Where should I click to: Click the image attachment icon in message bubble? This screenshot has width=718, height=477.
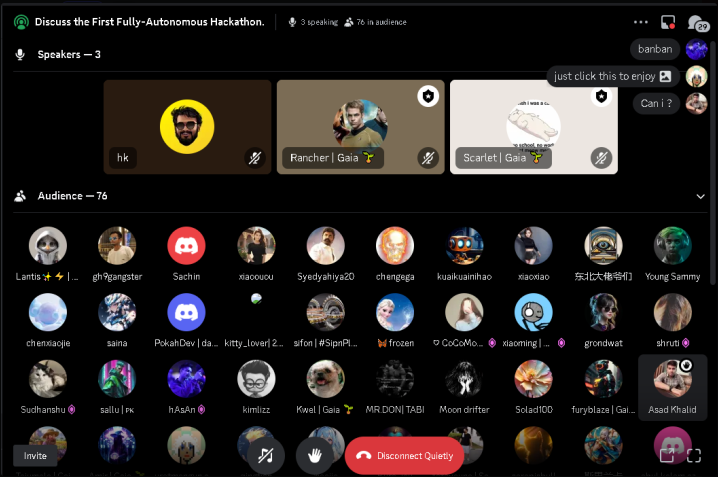pos(665,76)
